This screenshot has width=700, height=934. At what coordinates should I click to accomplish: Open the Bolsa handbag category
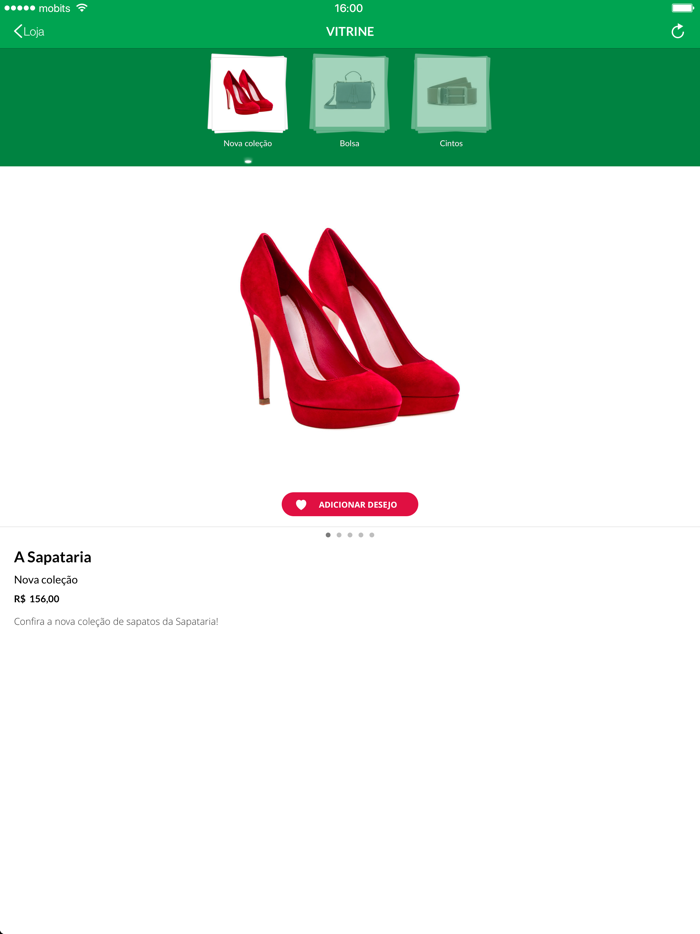(x=350, y=94)
